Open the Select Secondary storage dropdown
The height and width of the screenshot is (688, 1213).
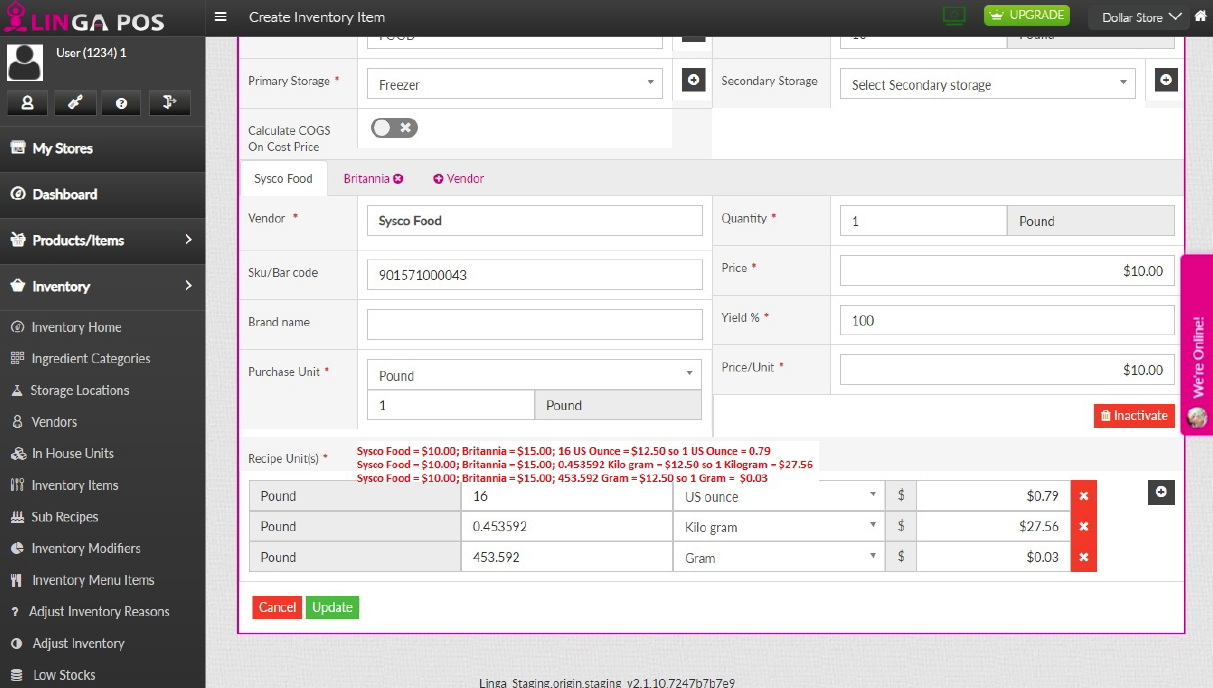[988, 84]
